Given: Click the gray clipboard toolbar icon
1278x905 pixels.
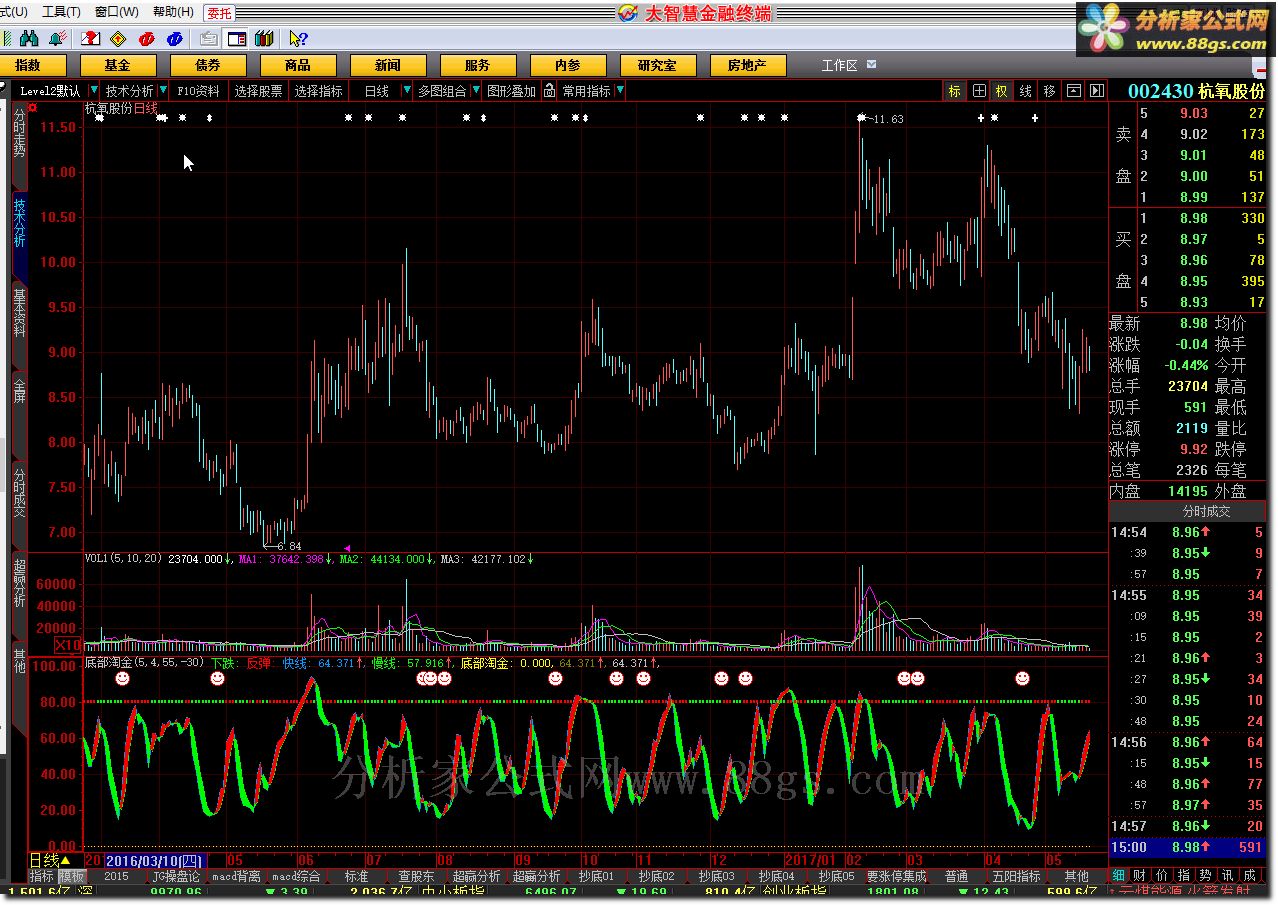Looking at the screenshot, I should 209,39.
